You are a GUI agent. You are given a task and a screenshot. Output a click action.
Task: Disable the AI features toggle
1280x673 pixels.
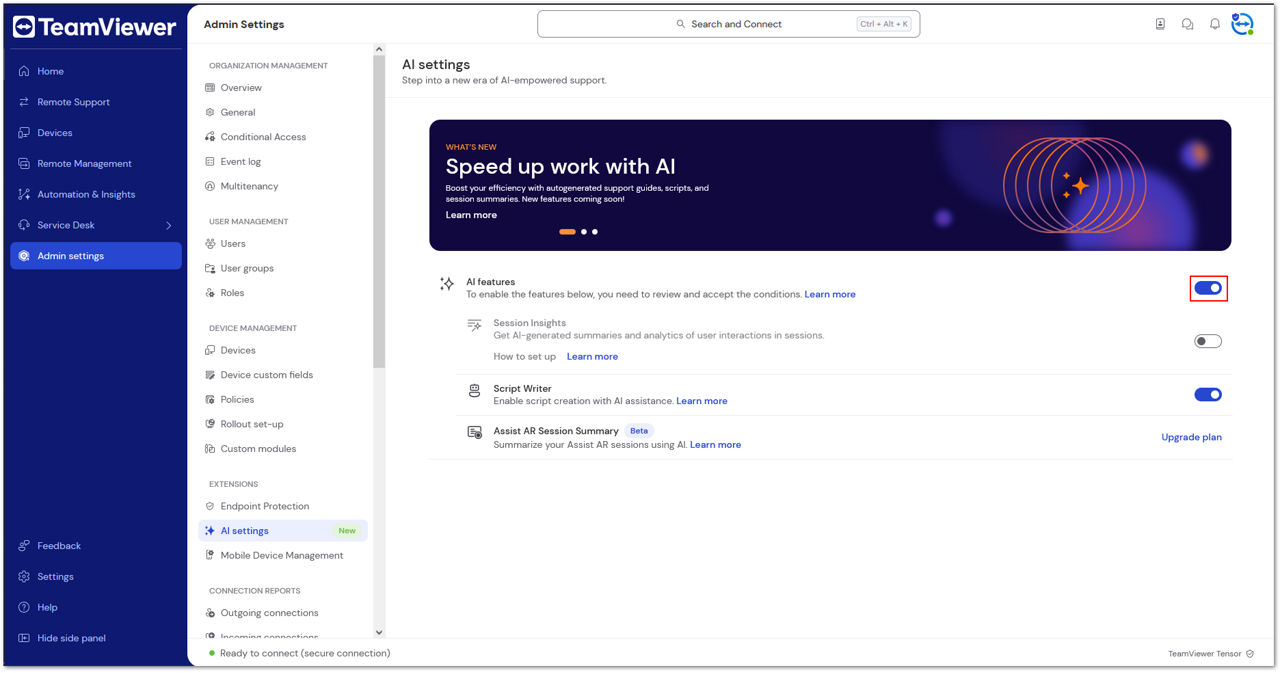1208,288
